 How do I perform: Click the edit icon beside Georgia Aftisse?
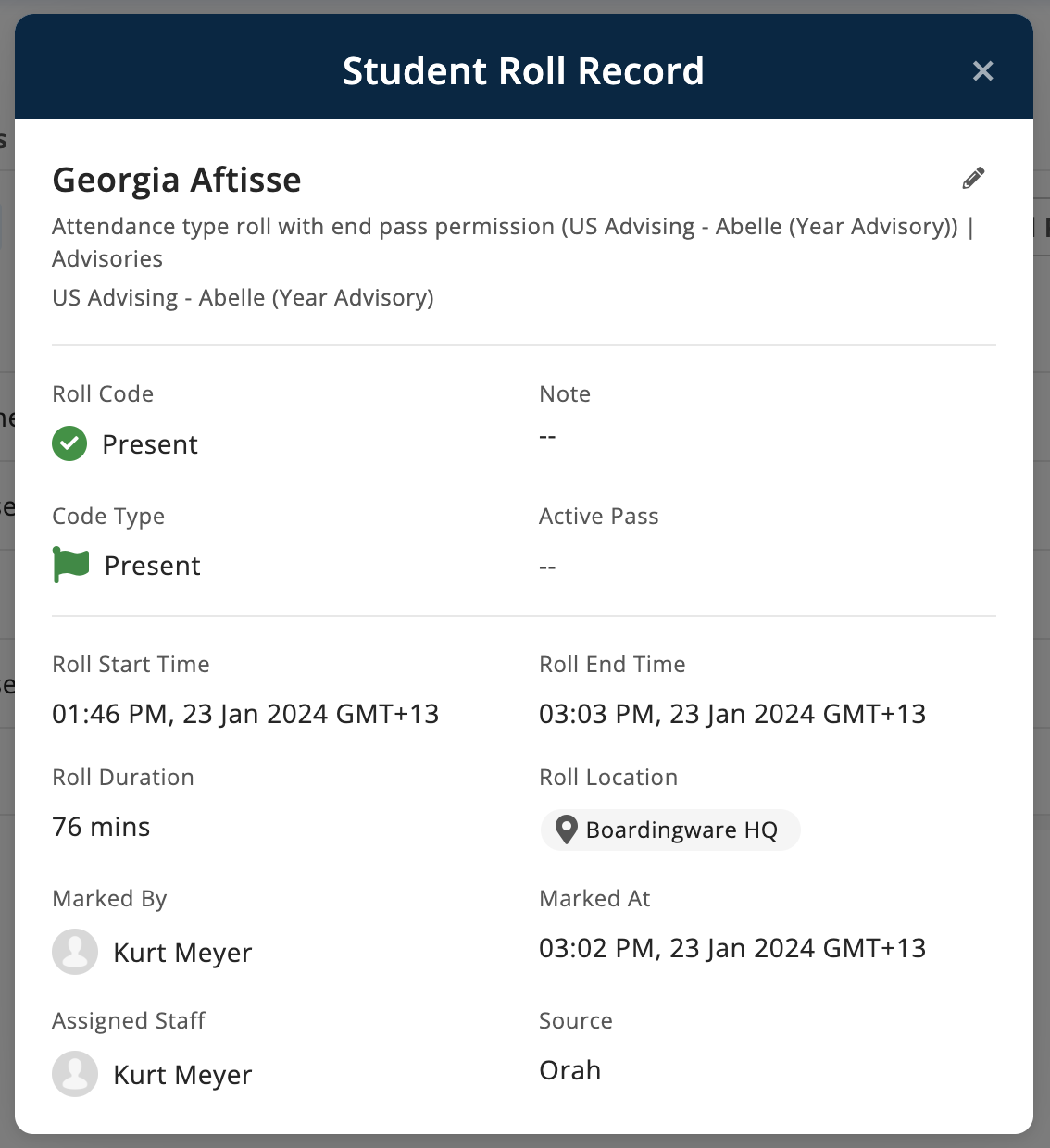(972, 178)
